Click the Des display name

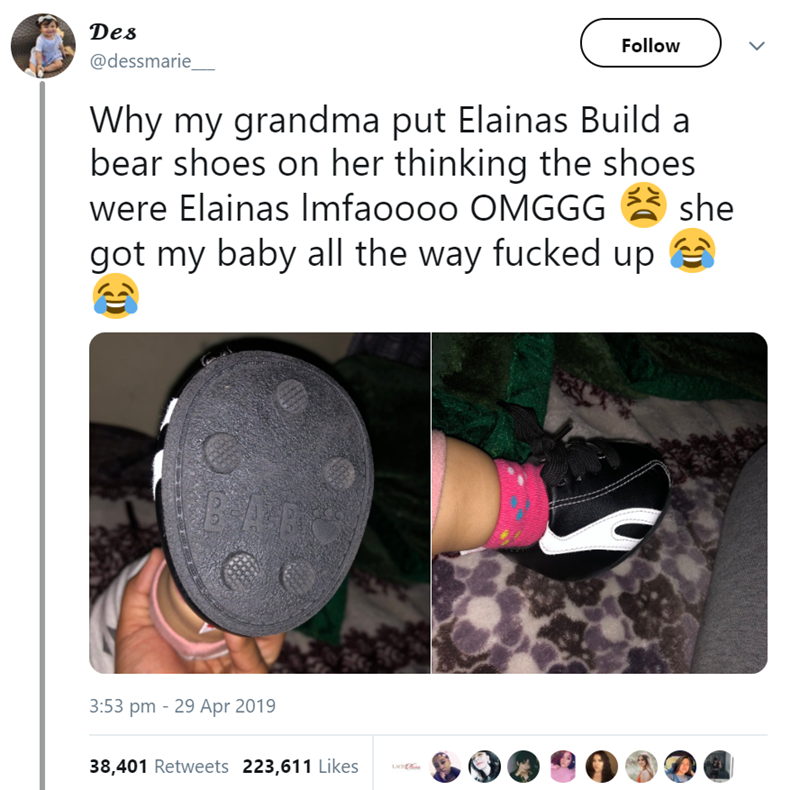113,32
